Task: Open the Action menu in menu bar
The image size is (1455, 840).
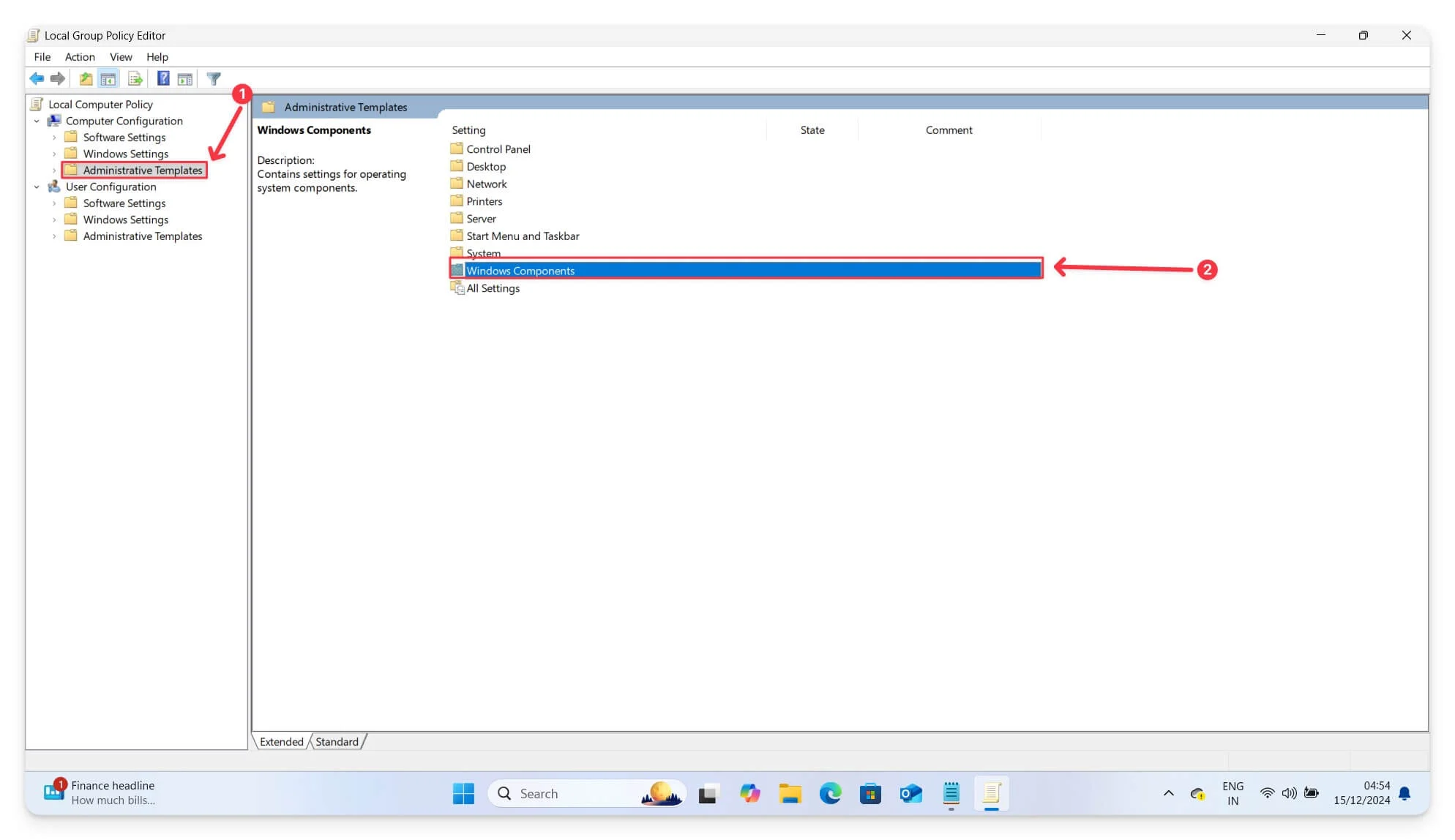Action: click(80, 56)
